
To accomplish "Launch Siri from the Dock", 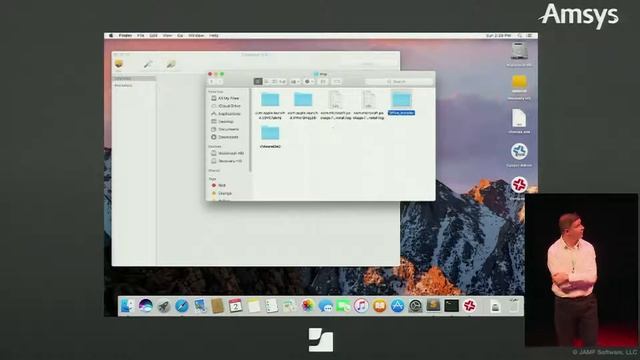I will [145, 306].
